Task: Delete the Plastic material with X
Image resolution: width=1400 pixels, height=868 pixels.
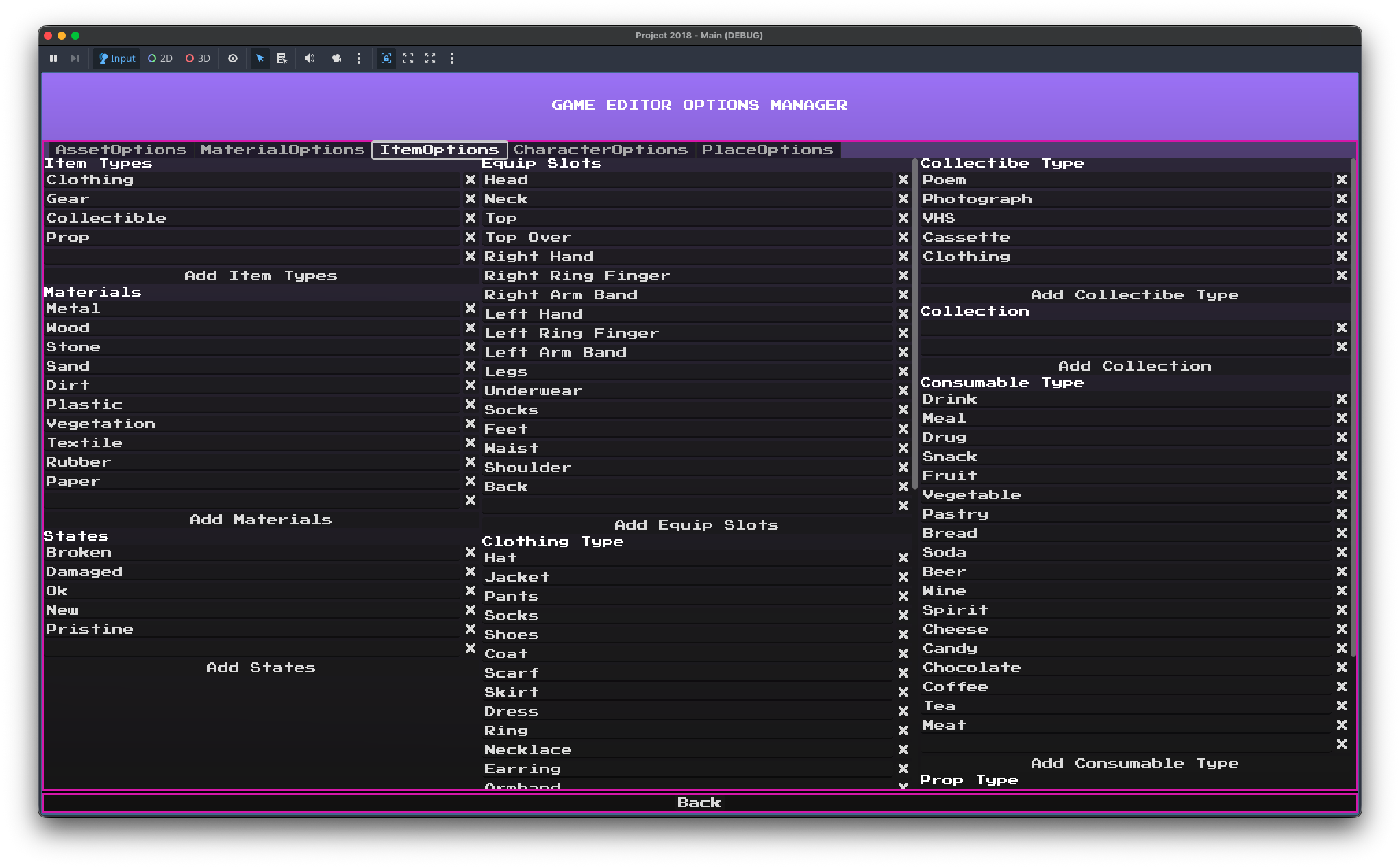Action: tap(471, 404)
